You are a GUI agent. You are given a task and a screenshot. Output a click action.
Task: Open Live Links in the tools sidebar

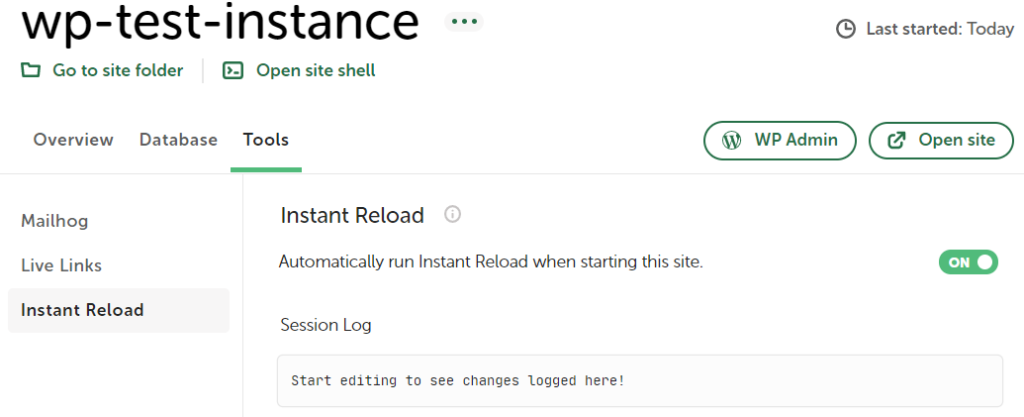coord(62,265)
